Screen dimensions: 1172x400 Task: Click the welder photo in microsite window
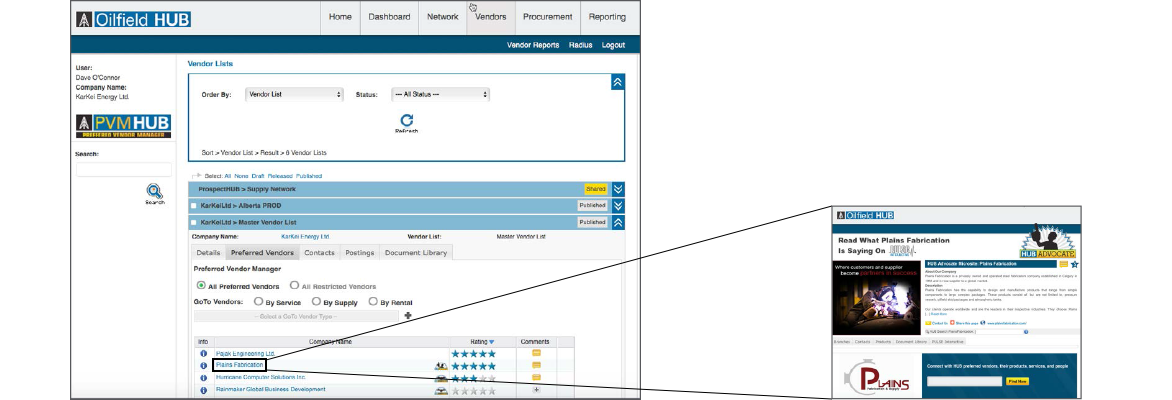click(876, 298)
